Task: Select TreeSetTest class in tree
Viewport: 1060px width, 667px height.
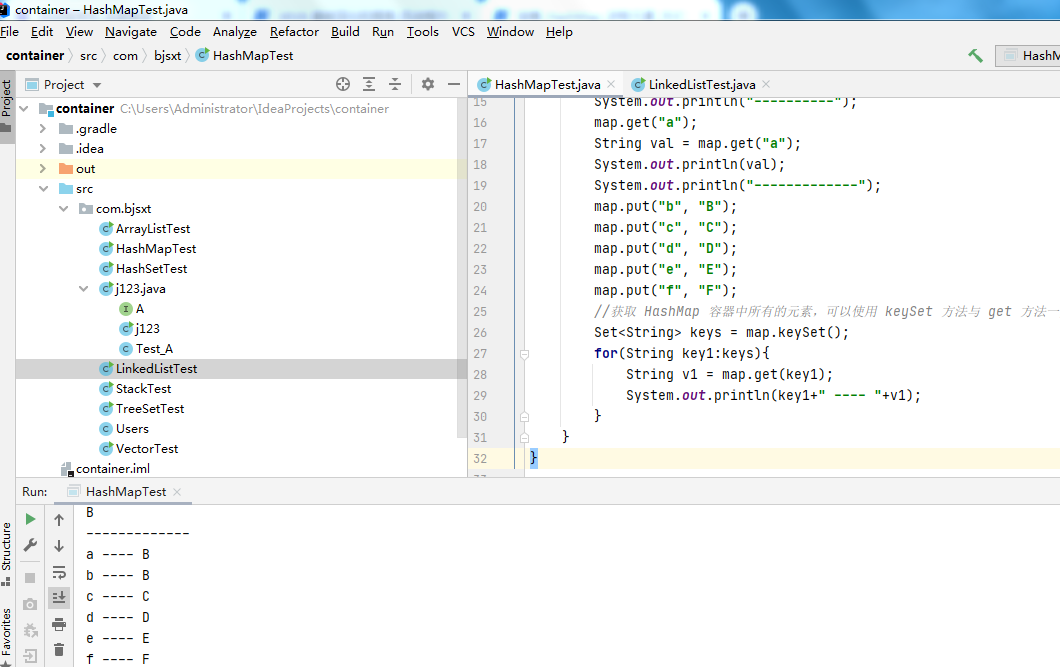Action: tap(149, 409)
